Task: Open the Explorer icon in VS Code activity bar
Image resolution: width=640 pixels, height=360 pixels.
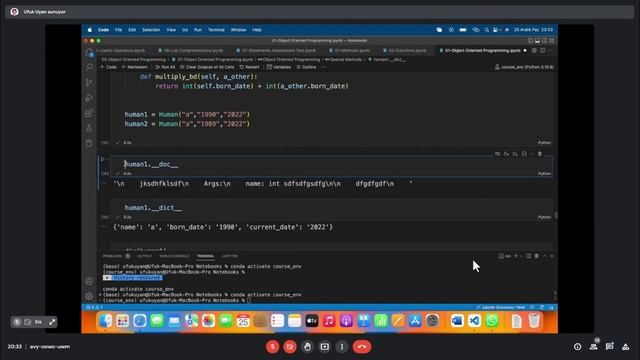Action: point(89,52)
